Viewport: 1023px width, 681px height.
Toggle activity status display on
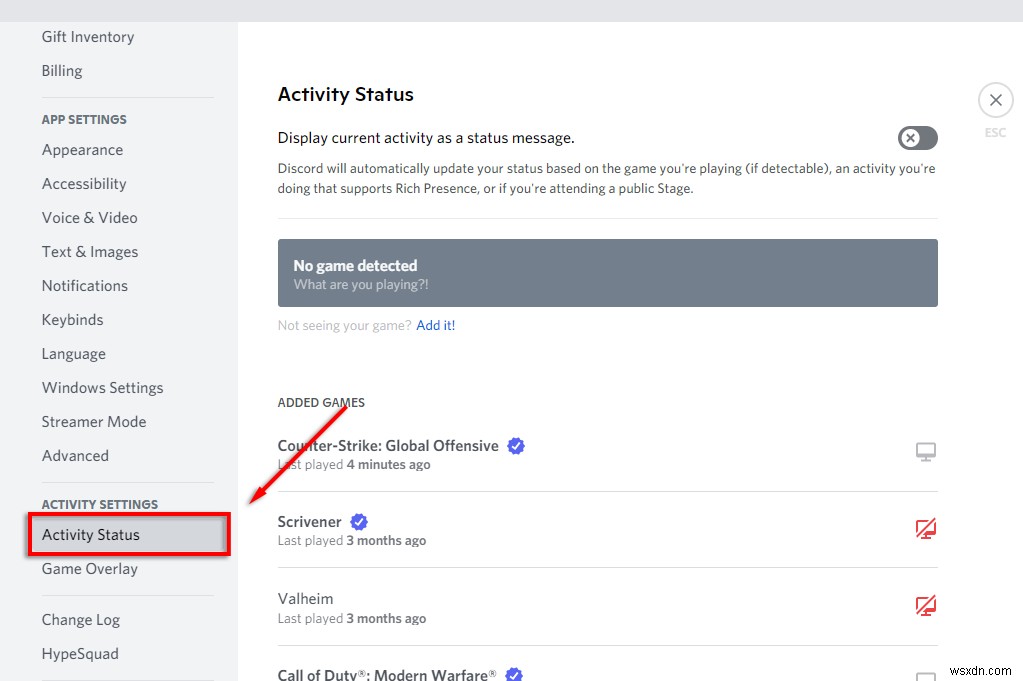click(917, 138)
